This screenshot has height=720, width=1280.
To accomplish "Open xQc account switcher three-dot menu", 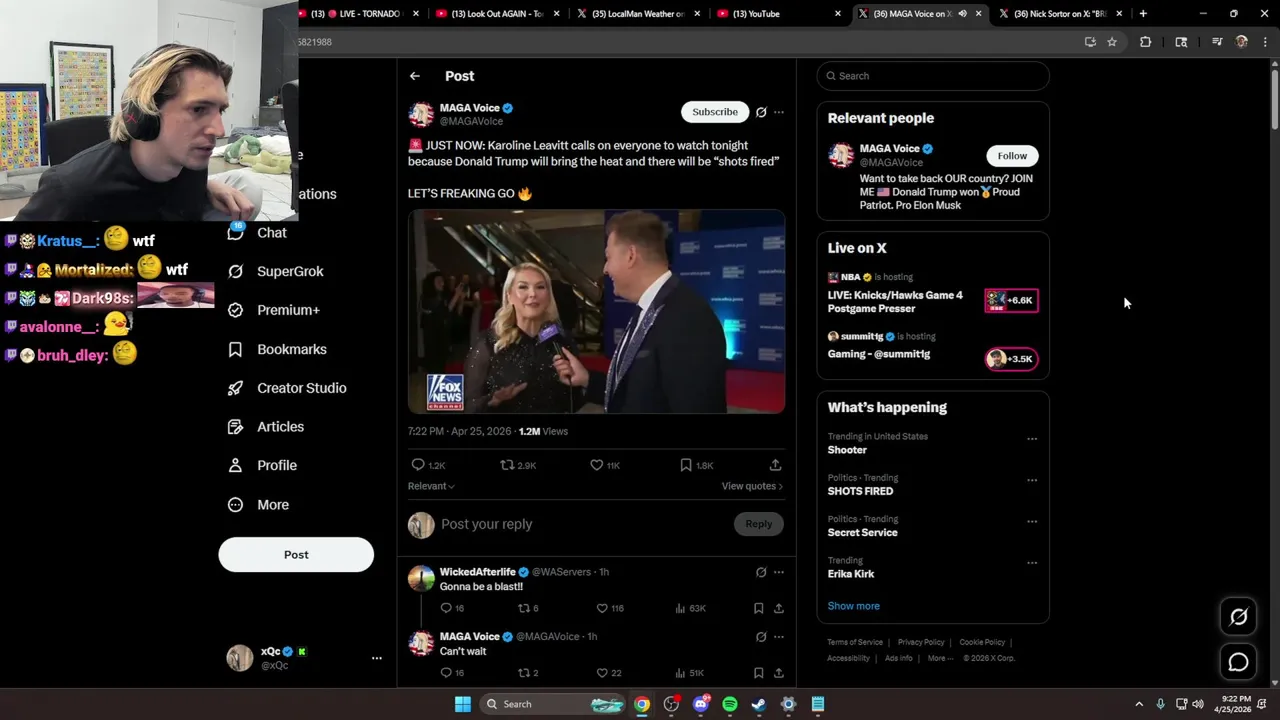I will click(x=377, y=658).
